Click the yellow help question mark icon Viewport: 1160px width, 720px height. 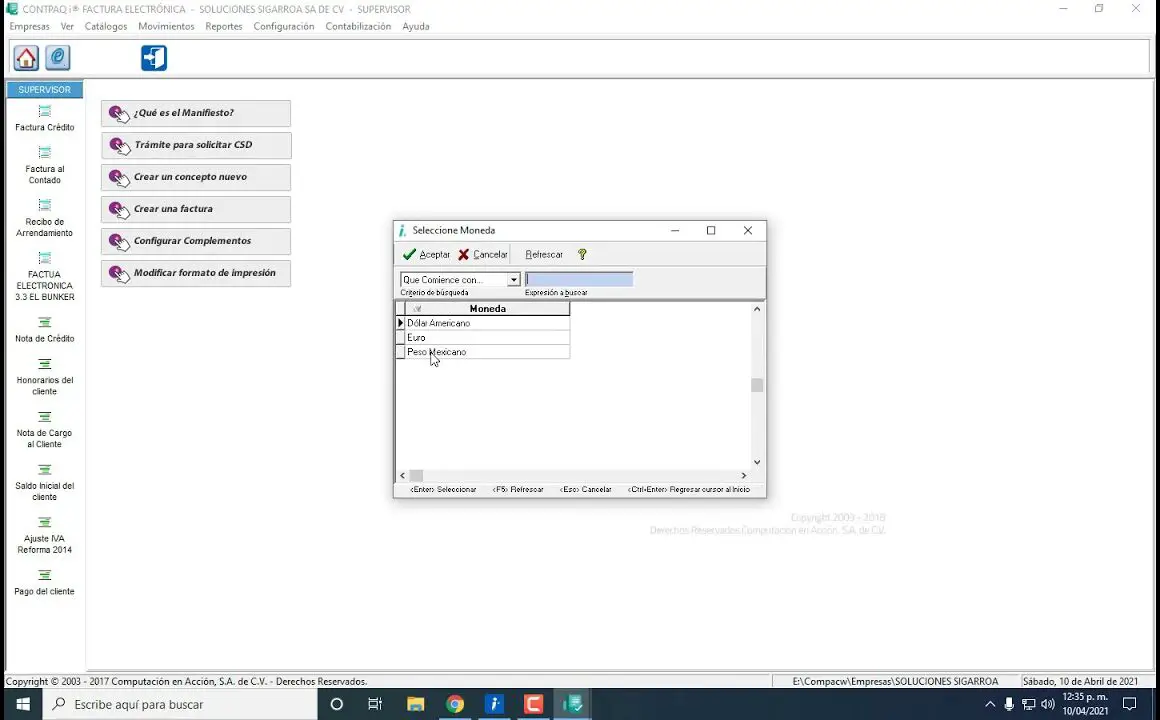tap(582, 255)
